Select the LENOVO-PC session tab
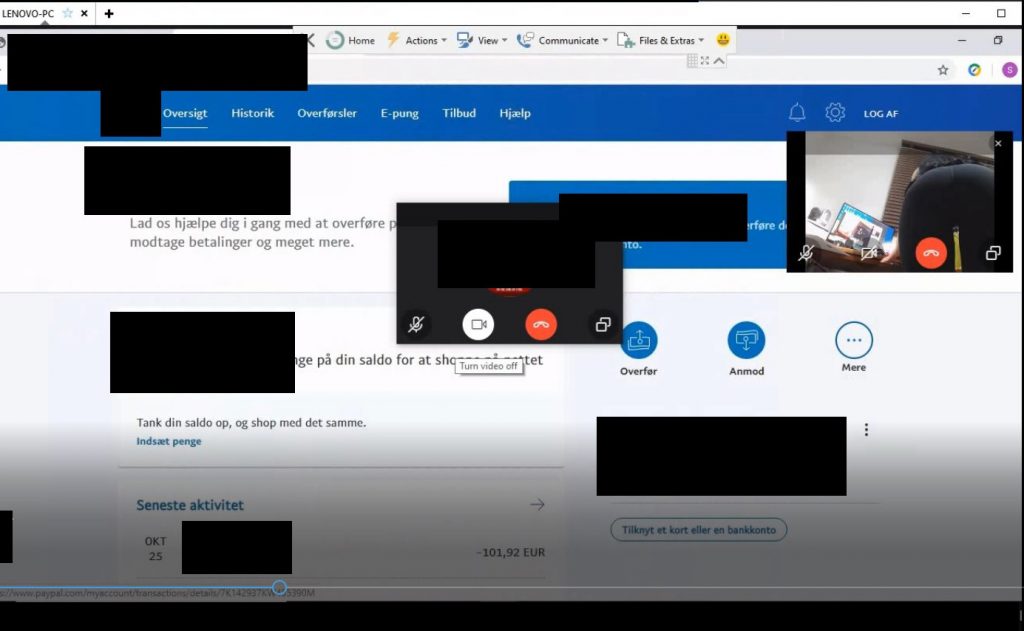The image size is (1024, 631). 28,13
